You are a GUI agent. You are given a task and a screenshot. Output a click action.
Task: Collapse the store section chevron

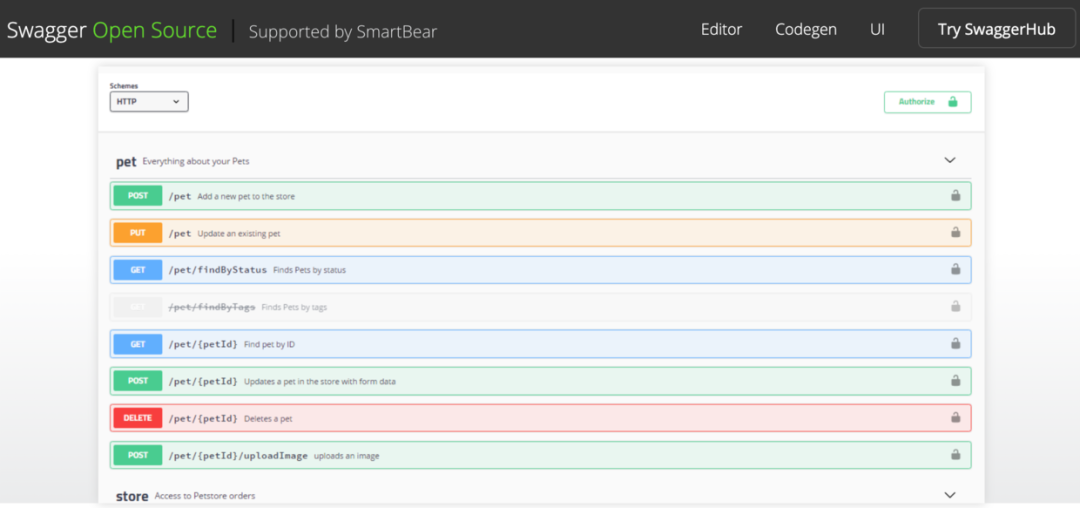click(x=950, y=495)
